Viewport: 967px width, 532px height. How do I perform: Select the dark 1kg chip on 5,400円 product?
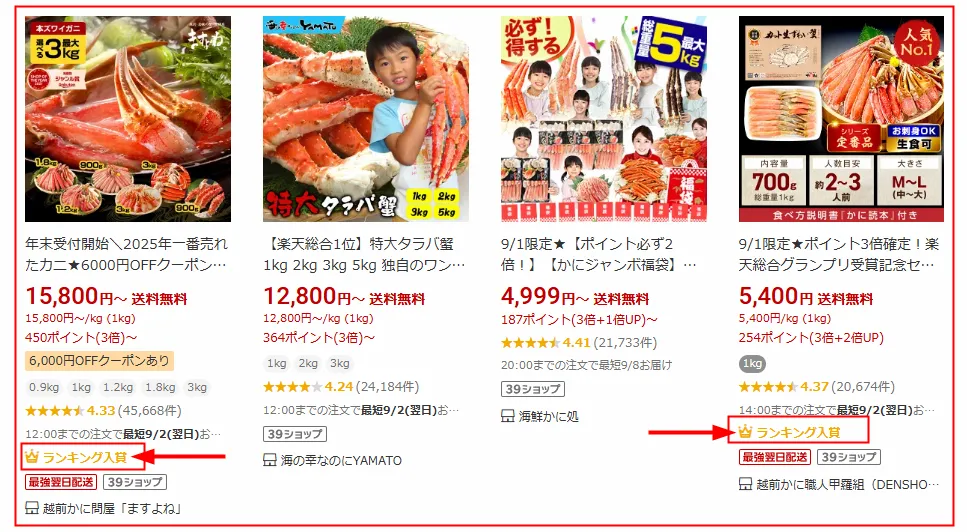click(x=752, y=363)
